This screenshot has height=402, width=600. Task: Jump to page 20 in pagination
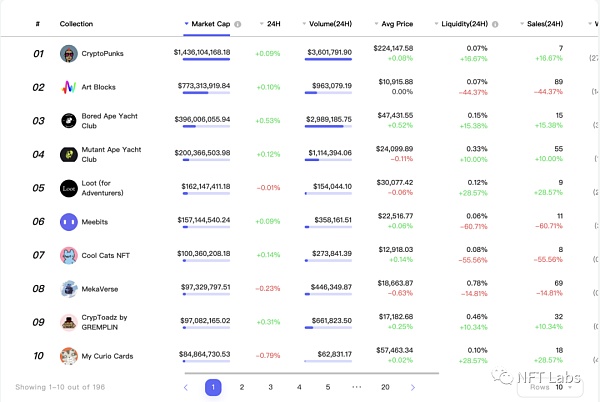385,387
